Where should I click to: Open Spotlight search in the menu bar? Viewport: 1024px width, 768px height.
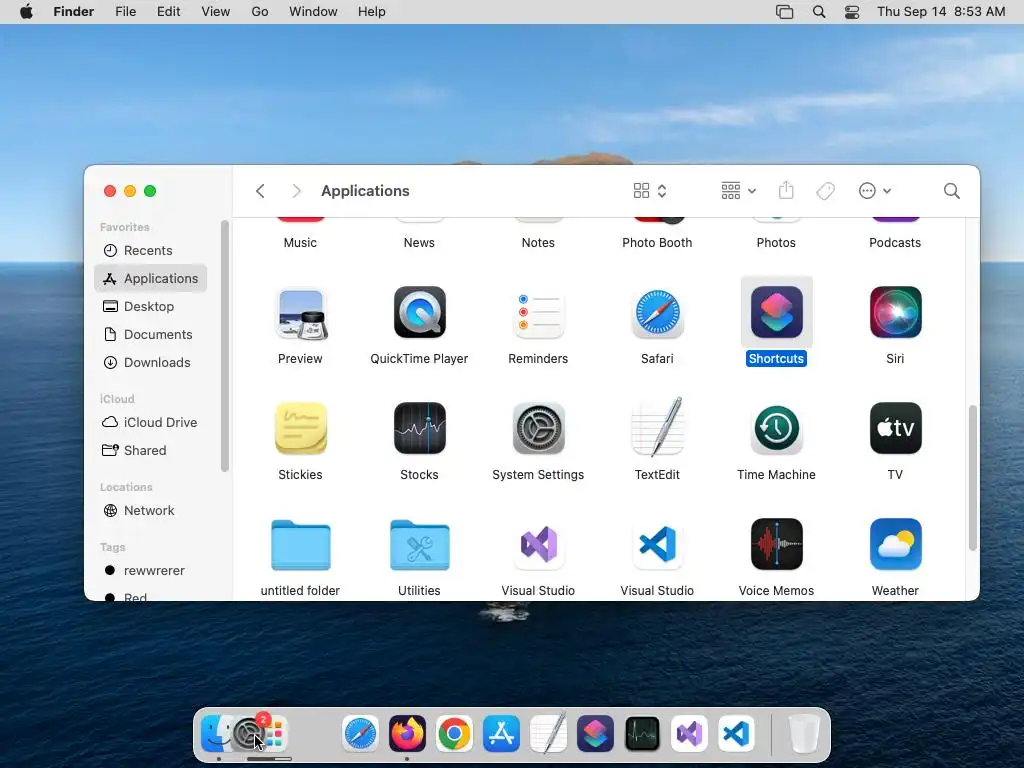819,12
